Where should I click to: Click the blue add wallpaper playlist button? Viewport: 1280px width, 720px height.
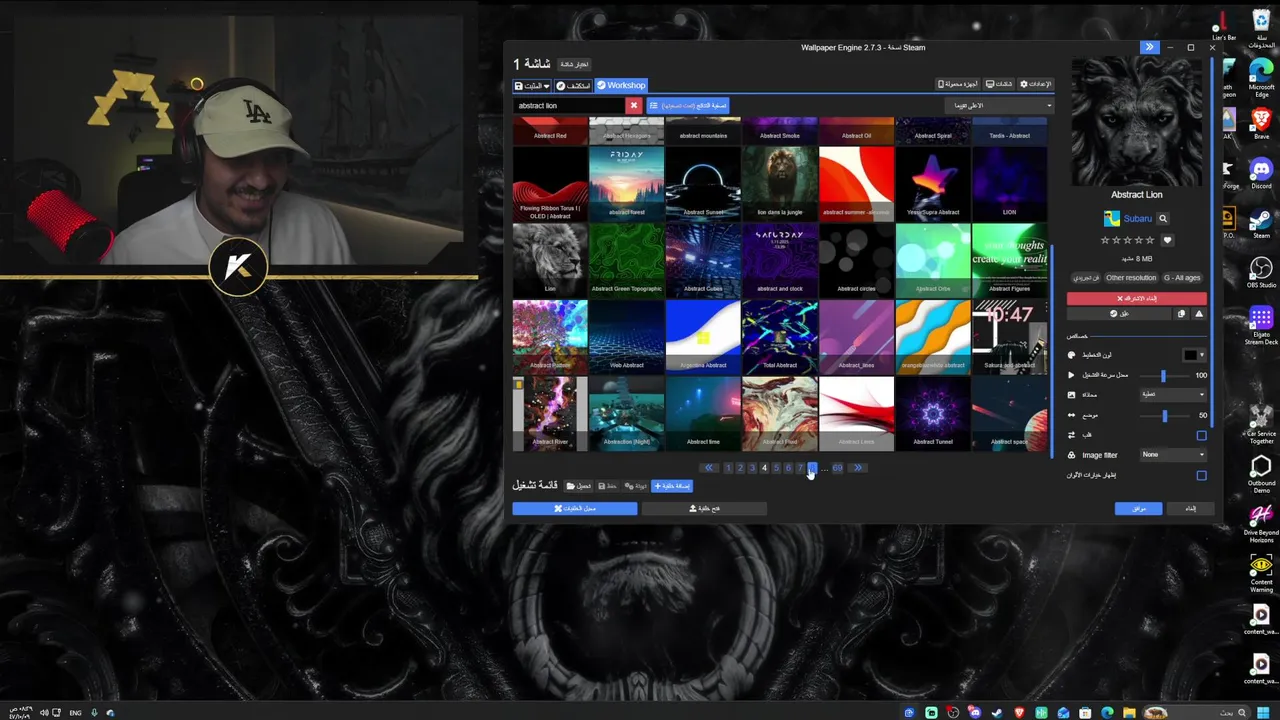[672, 486]
